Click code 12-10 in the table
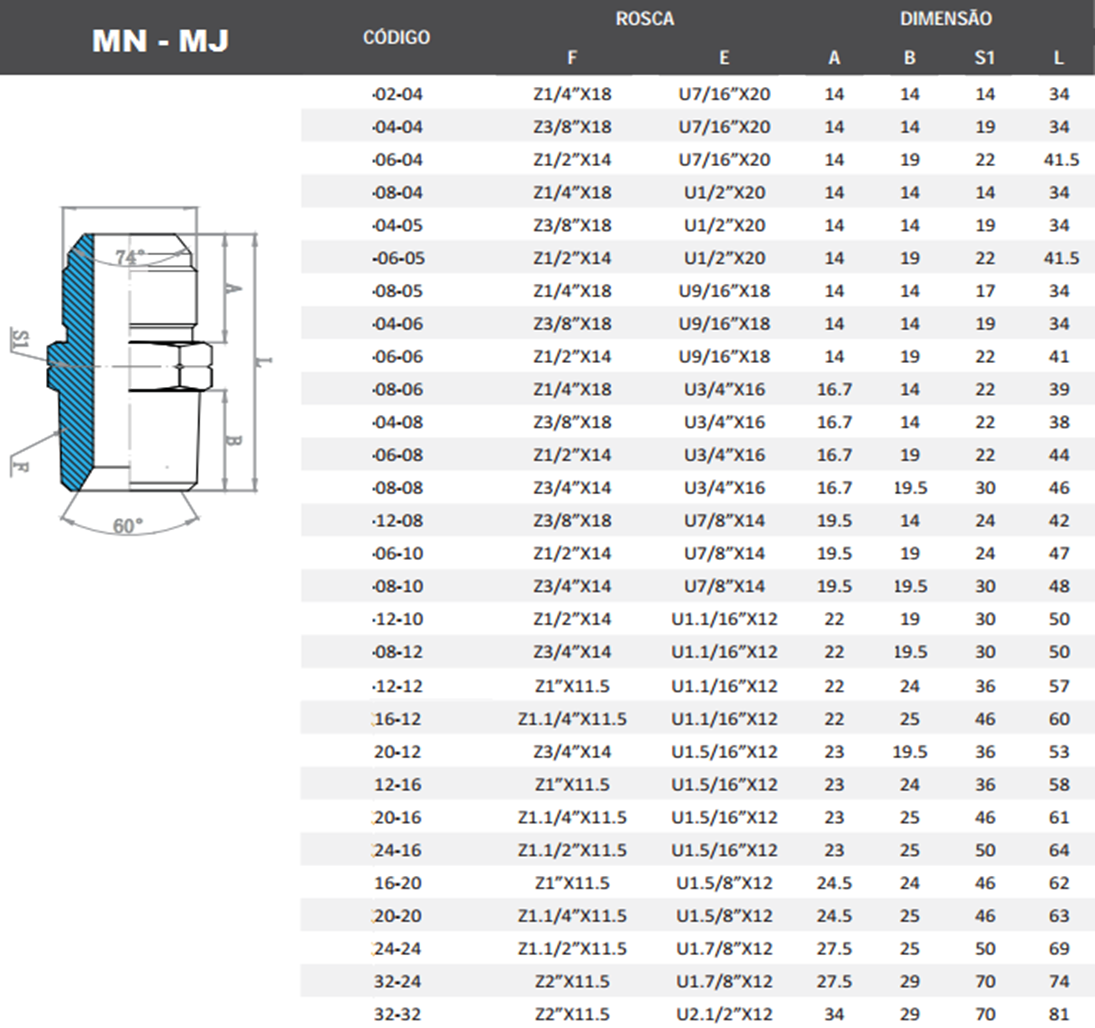Image resolution: width=1095 pixels, height=1028 pixels. click(397, 619)
